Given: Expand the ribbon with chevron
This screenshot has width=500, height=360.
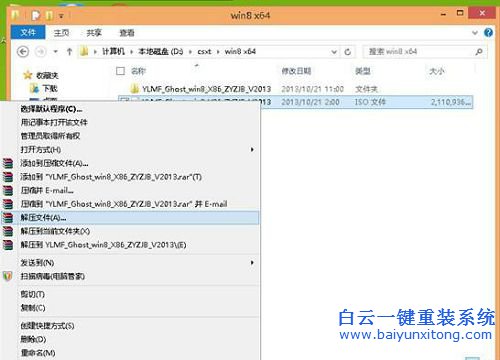Looking at the screenshot, I should click(475, 33).
